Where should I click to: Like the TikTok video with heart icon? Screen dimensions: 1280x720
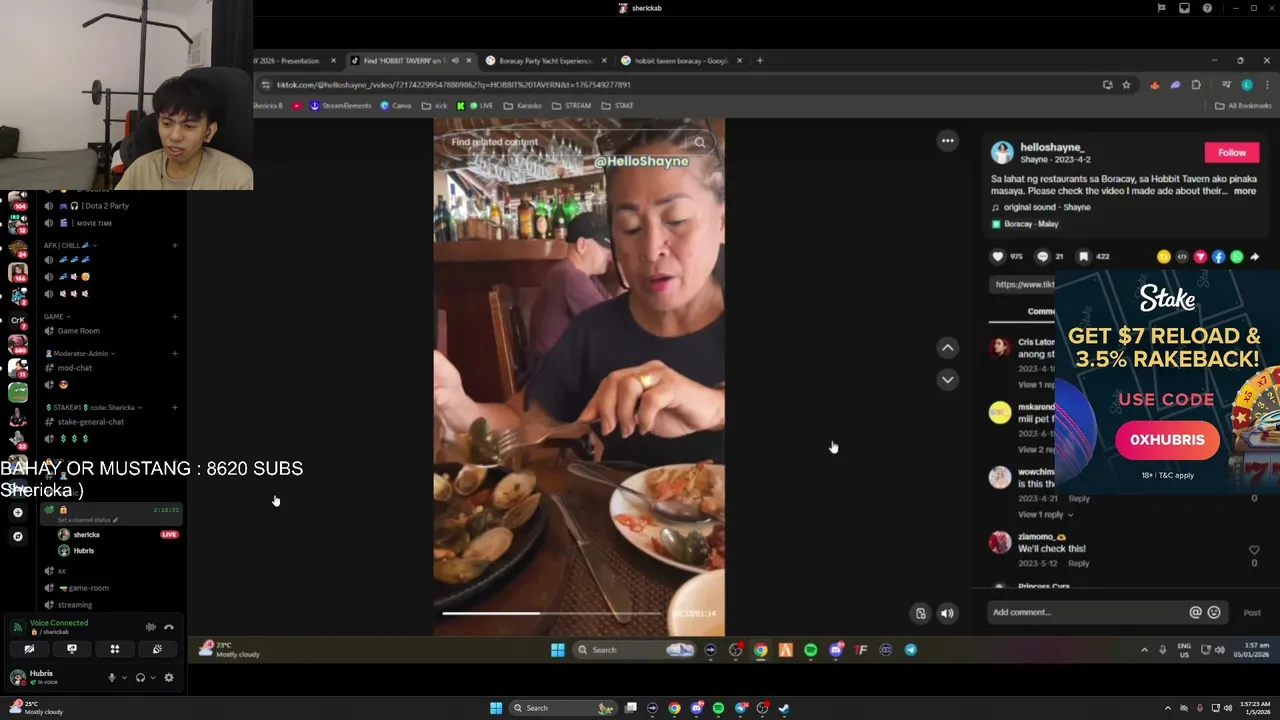[998, 256]
